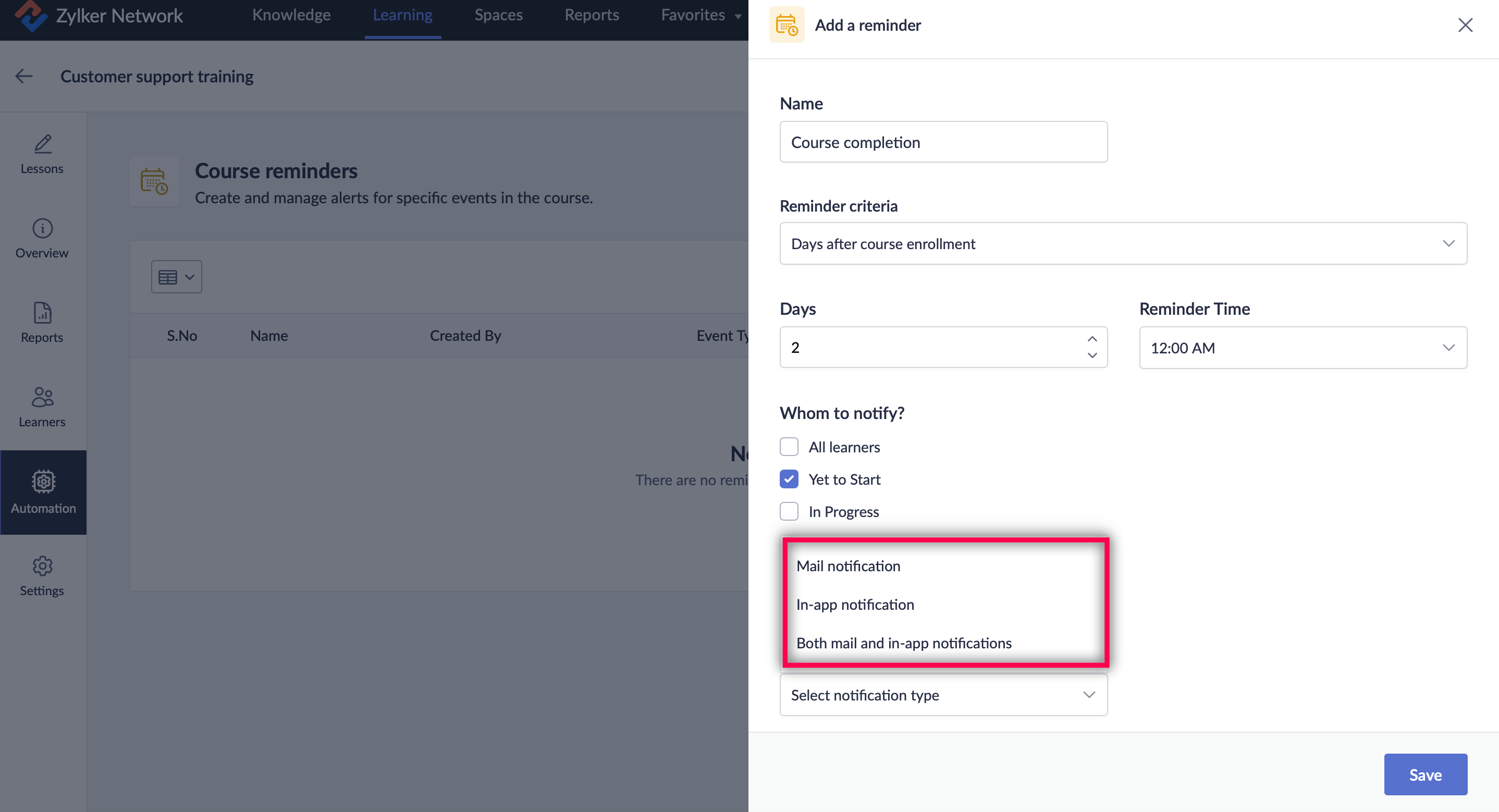Decrease the Days value with down arrow
This screenshot has height=812, width=1499.
1092,355
